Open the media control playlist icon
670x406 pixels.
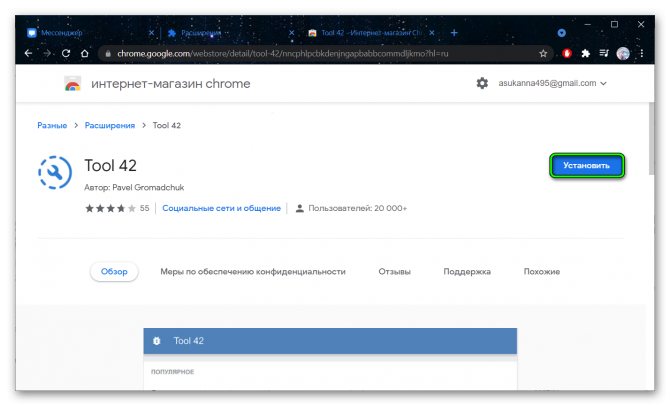[604, 53]
